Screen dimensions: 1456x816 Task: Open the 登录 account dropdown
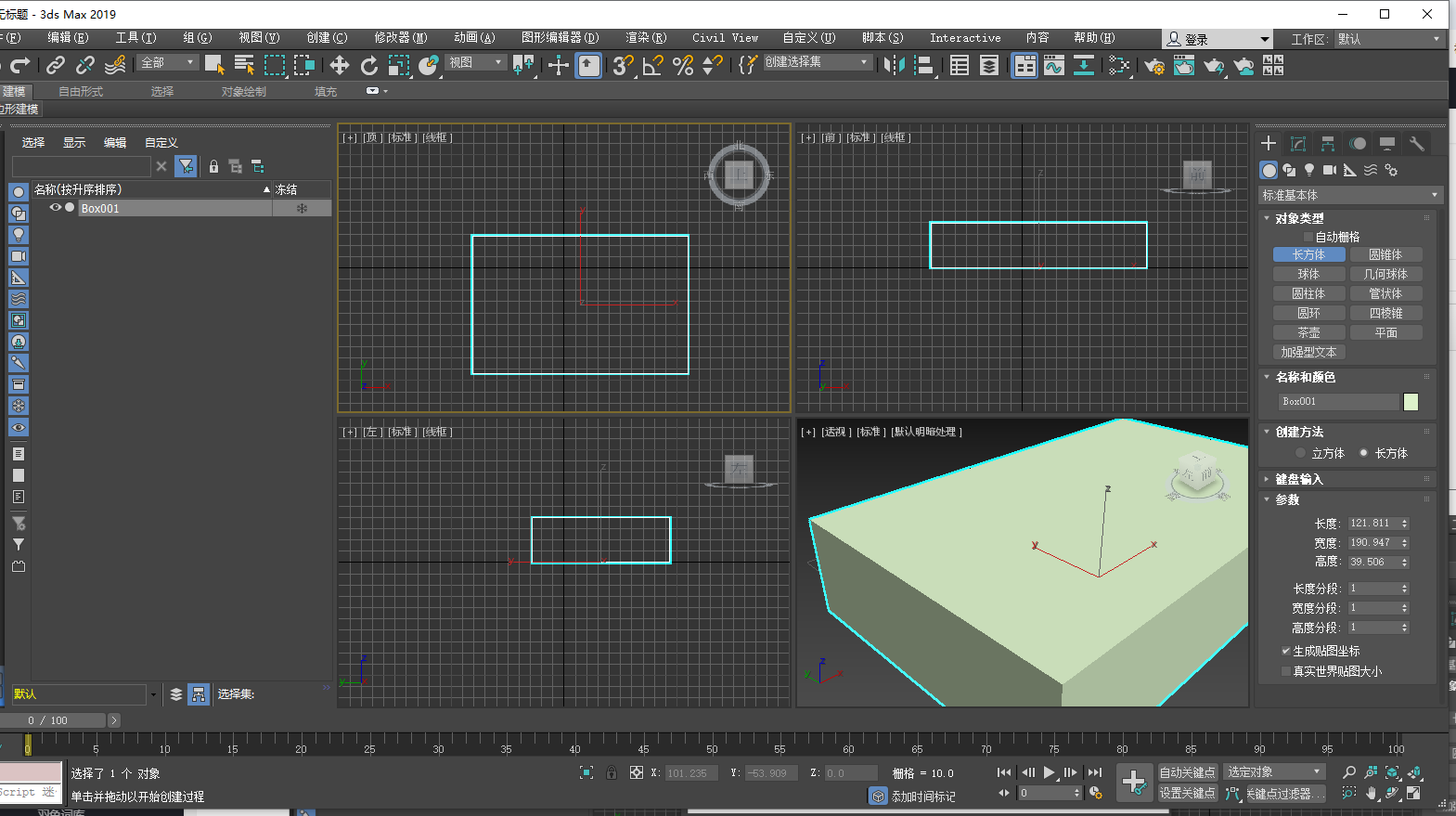pos(1218,39)
